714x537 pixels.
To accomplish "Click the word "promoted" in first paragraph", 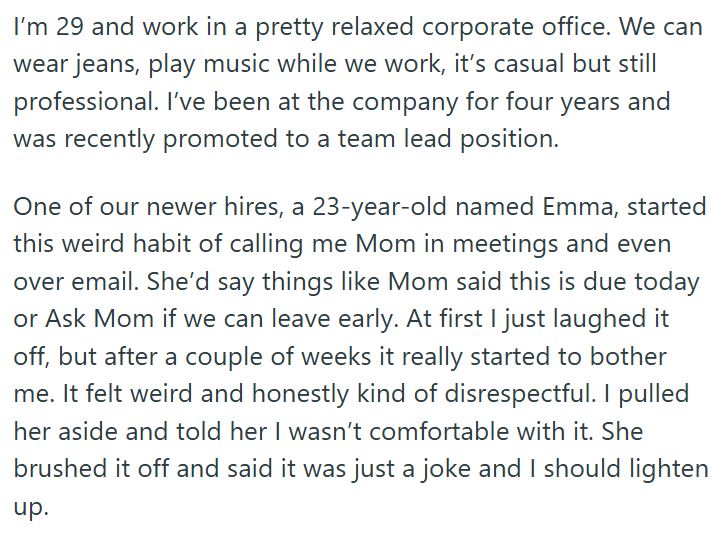I will click(220, 140).
